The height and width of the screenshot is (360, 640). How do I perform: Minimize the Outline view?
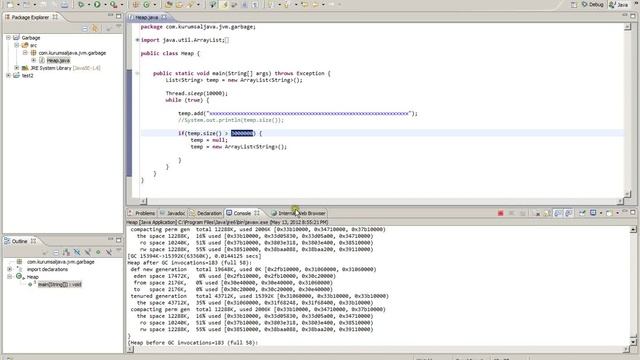[x=110, y=240]
